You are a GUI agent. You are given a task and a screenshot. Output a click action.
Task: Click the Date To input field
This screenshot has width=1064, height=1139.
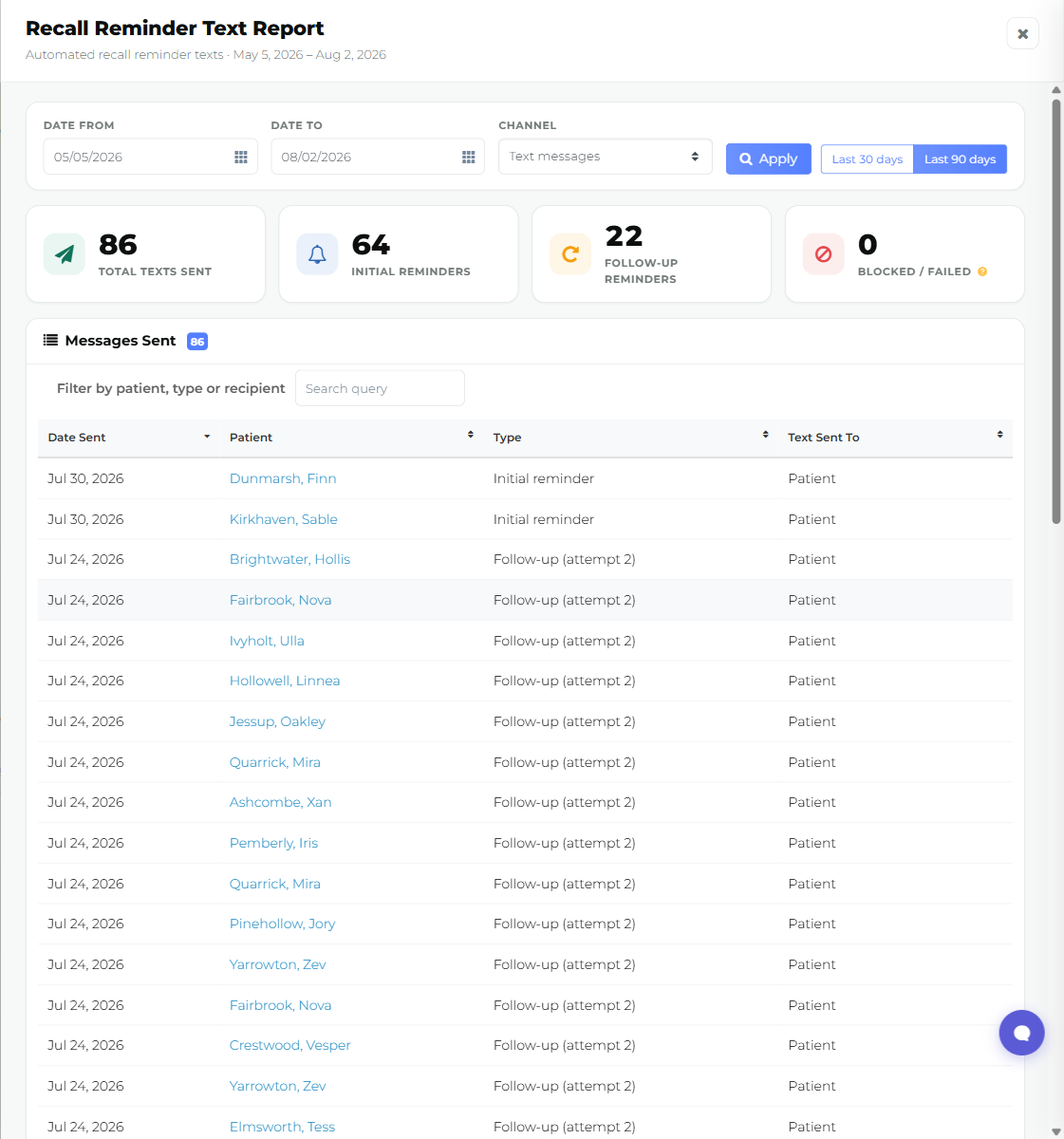coord(378,157)
